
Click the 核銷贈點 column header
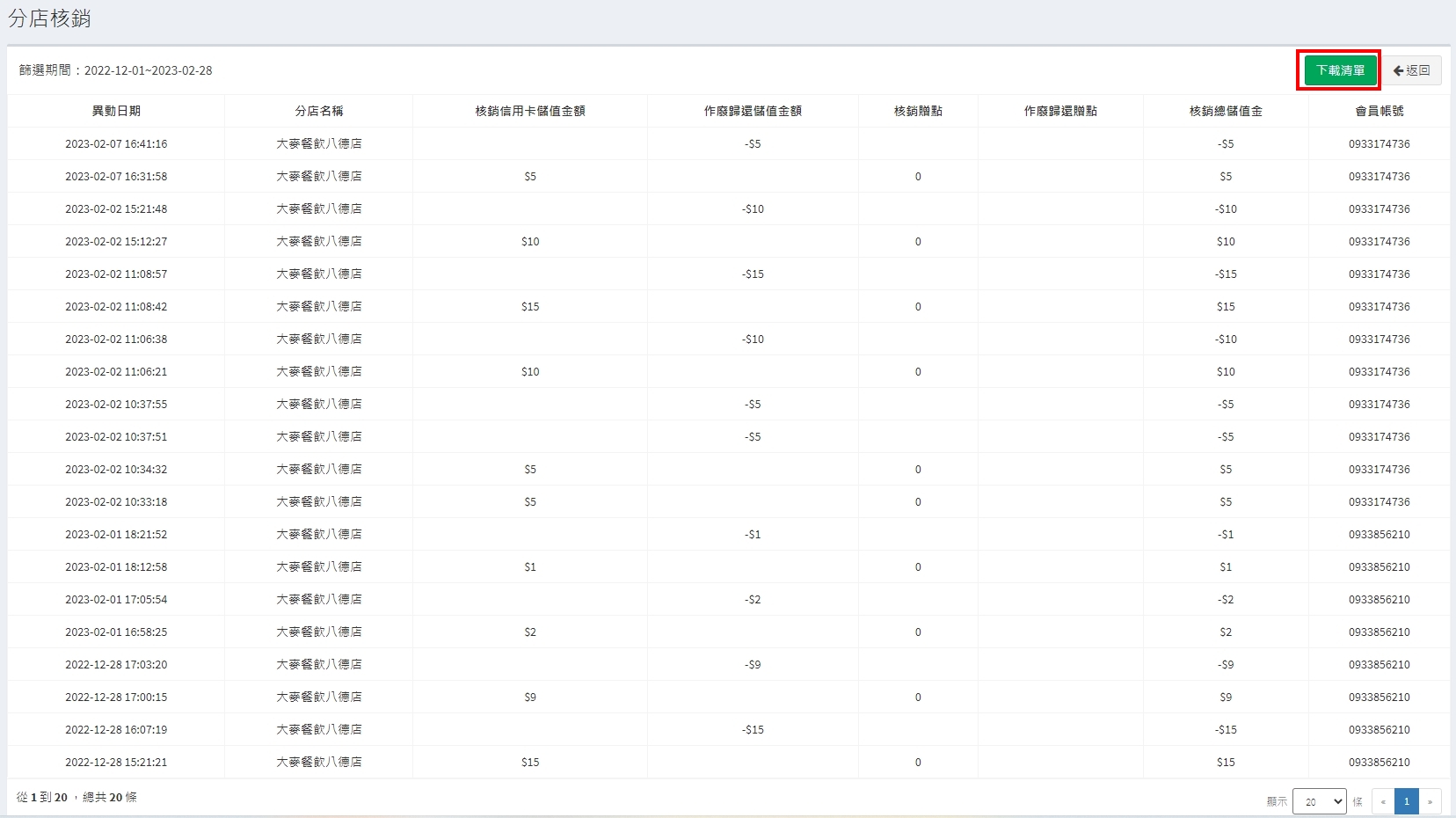918,111
